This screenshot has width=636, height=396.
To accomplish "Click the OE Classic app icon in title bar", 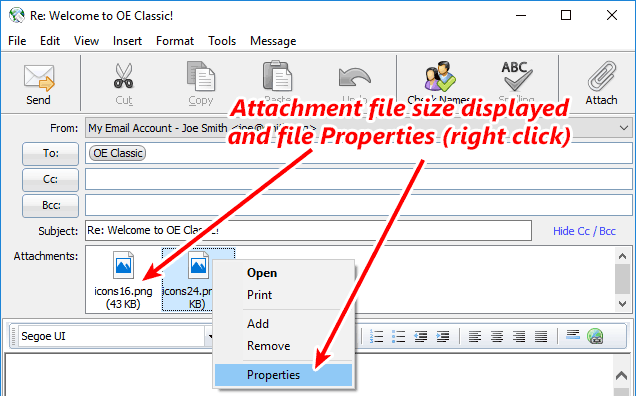I will pos(17,15).
